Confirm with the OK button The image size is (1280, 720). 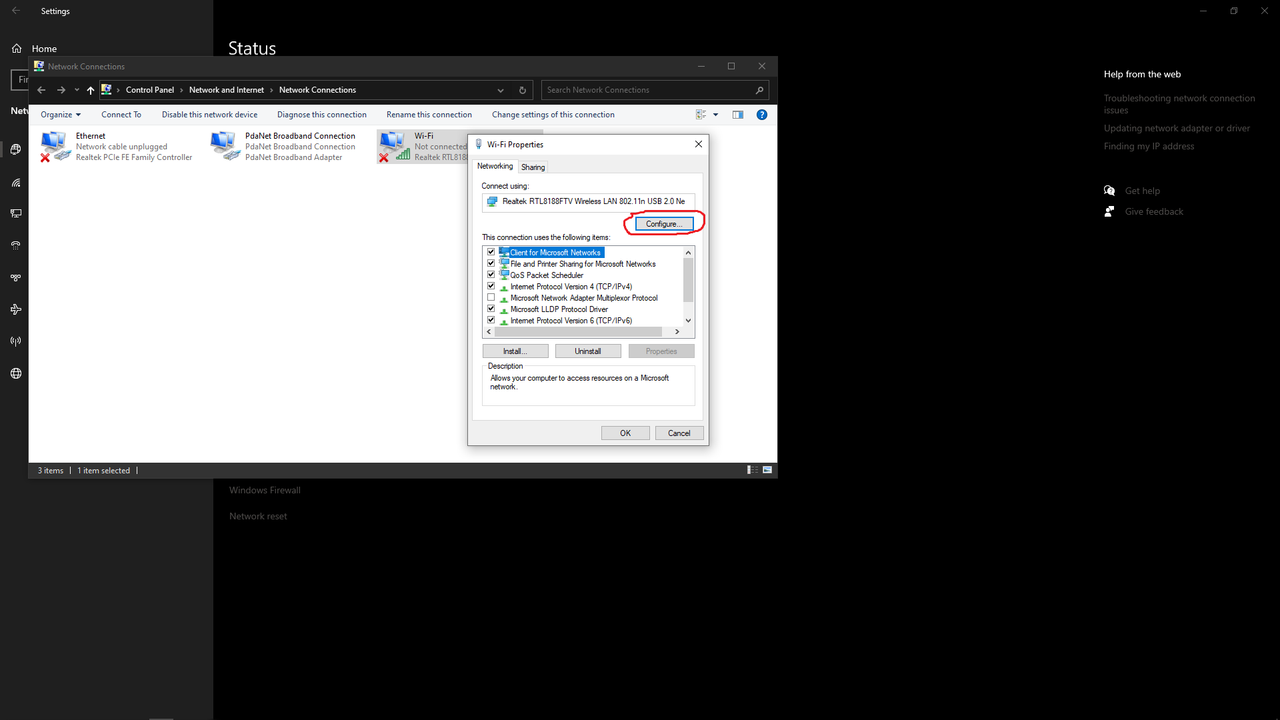(x=625, y=433)
